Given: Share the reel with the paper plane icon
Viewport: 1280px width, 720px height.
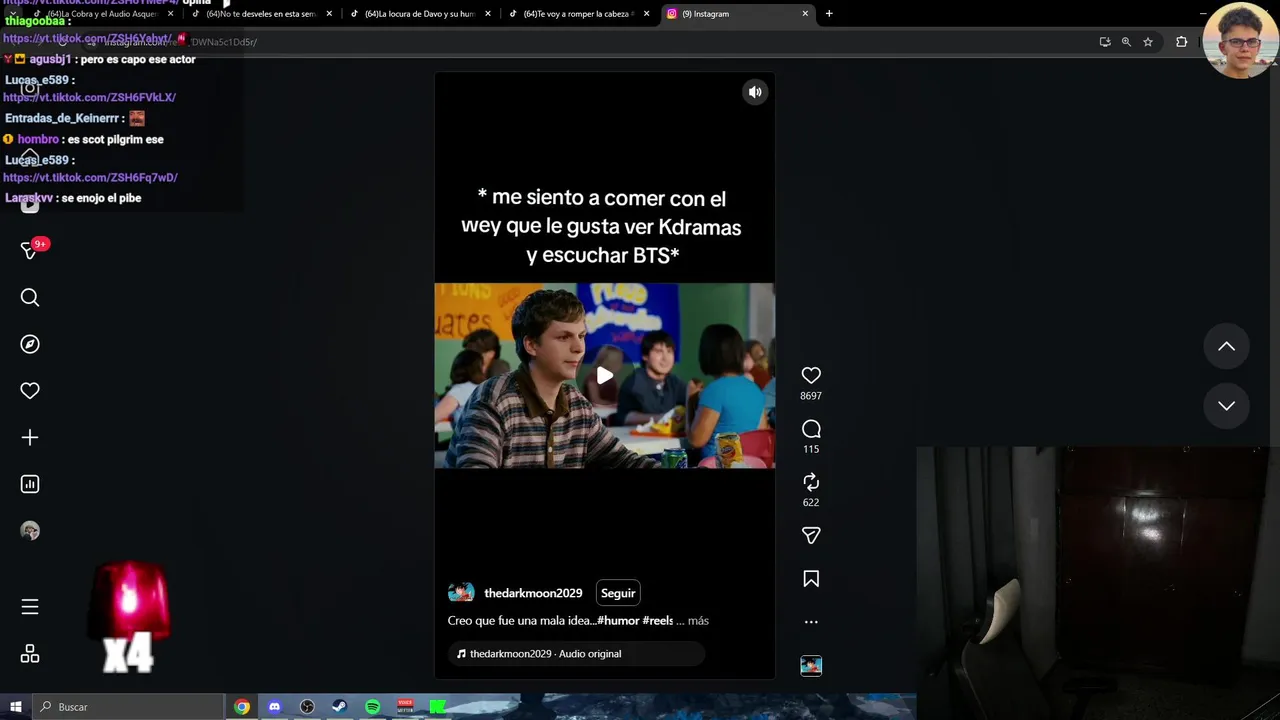Looking at the screenshot, I should pyautogui.click(x=811, y=535).
